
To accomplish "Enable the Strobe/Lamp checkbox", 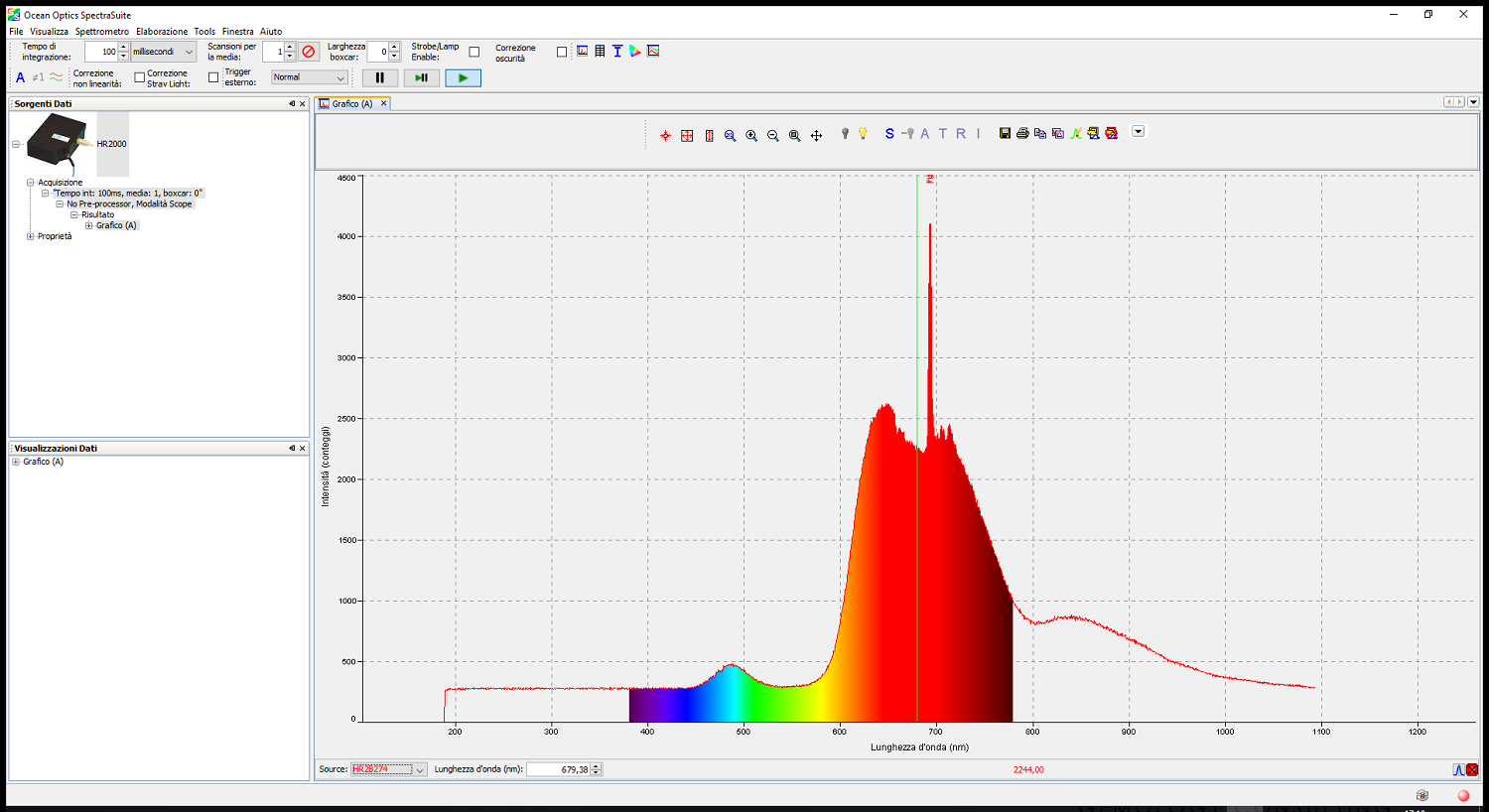I will [x=474, y=52].
